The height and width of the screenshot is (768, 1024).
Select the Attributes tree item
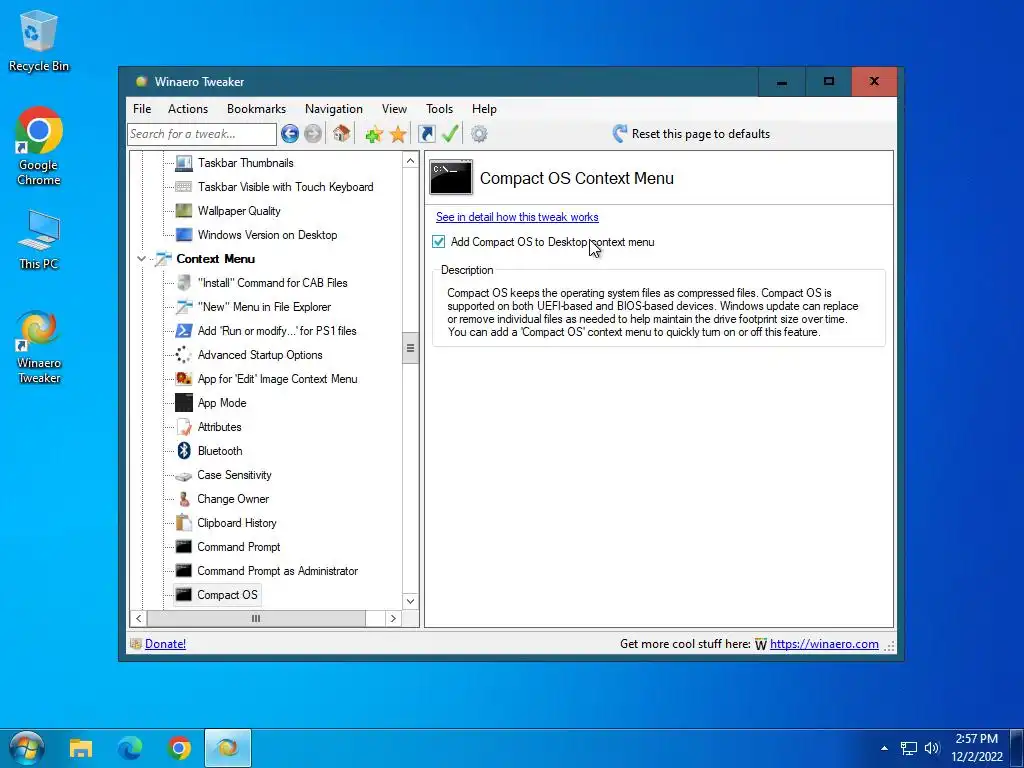pos(219,427)
